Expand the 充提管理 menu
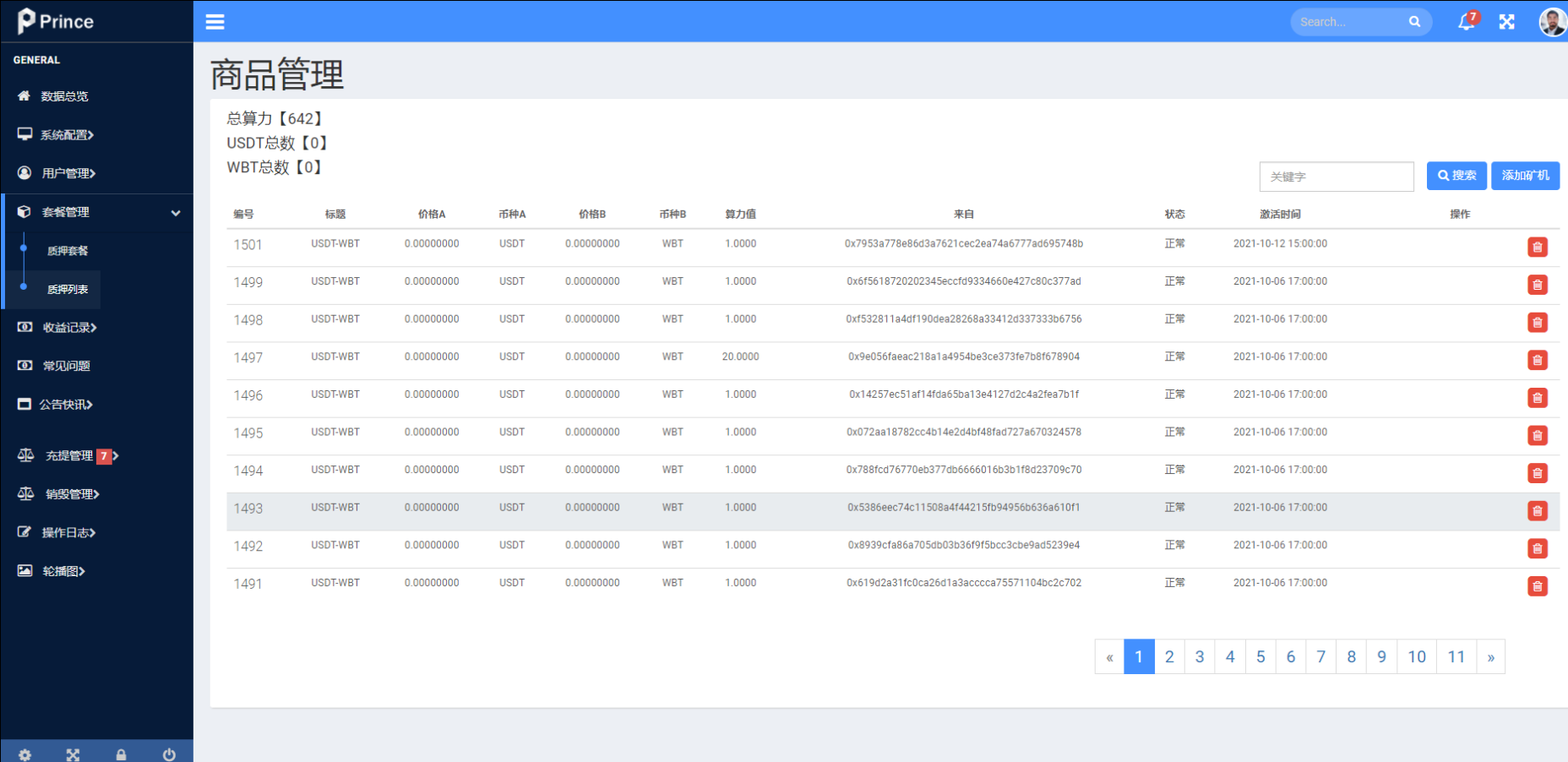Image resolution: width=1568 pixels, height=762 pixels. 68,455
